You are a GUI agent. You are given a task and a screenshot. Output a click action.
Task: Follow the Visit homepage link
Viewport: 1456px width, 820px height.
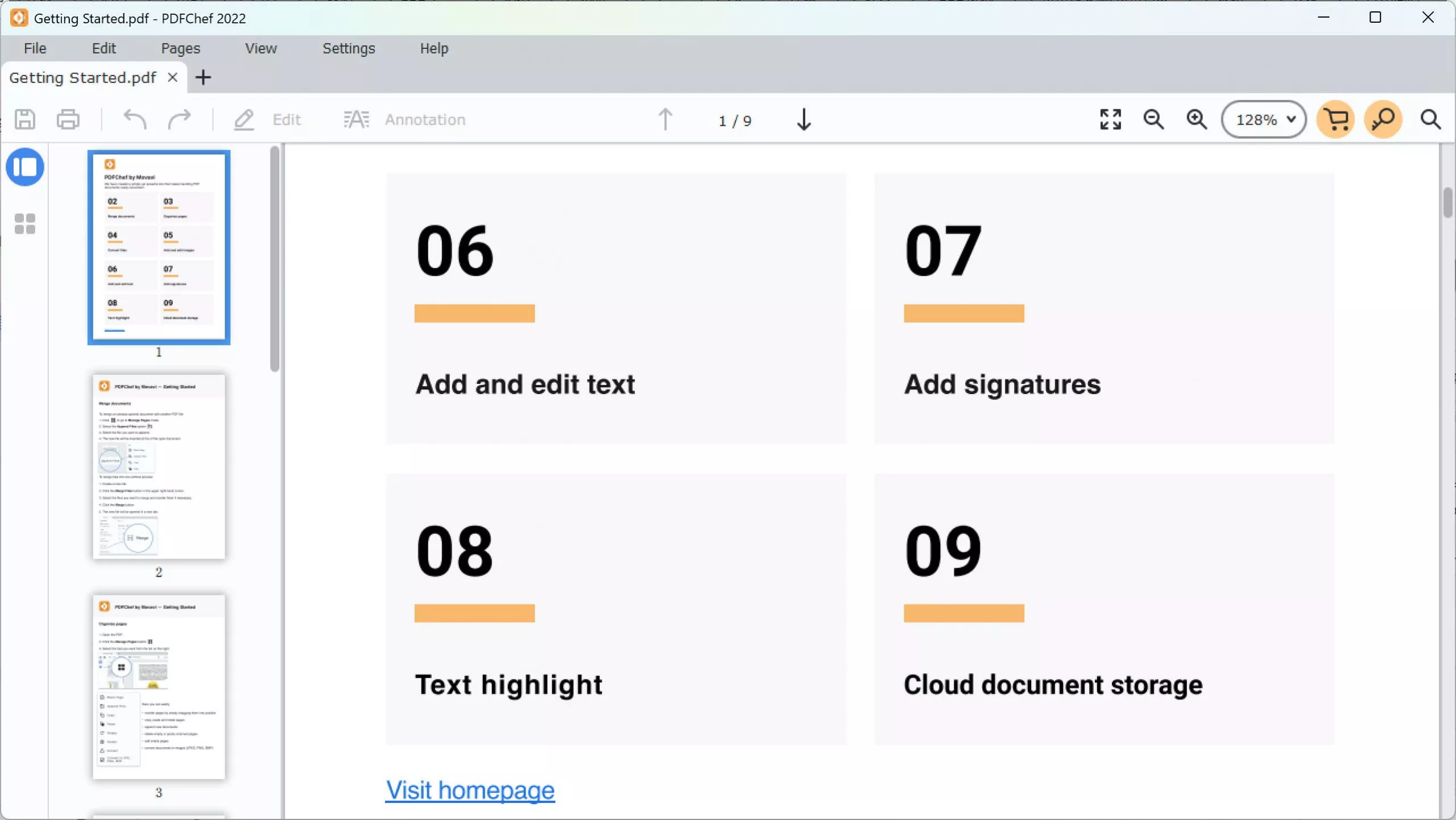click(470, 790)
